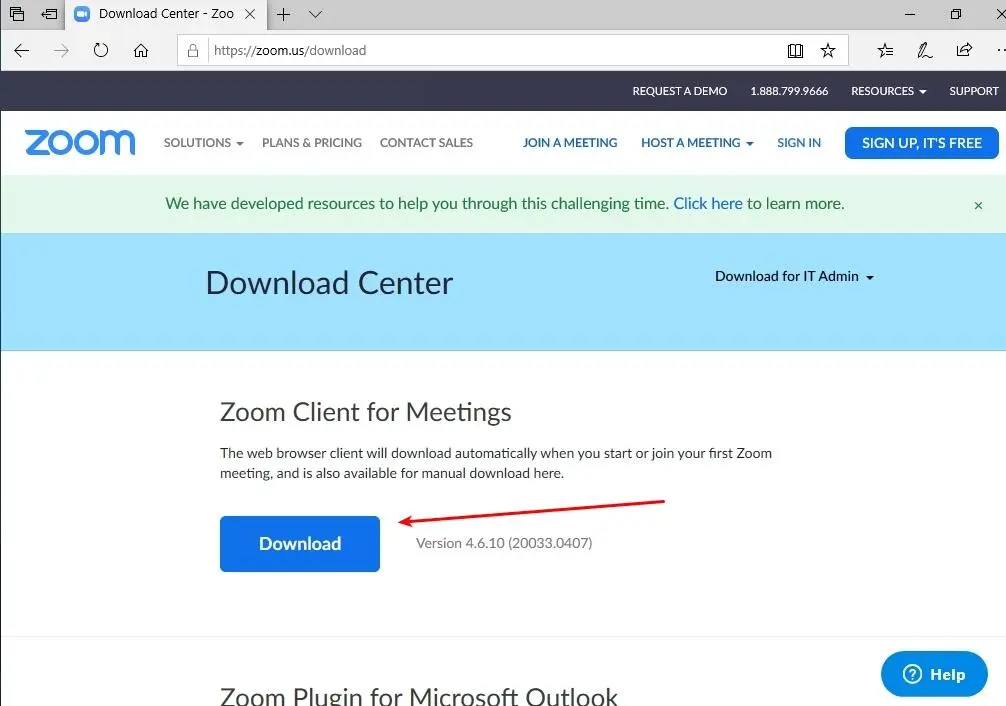Click JOIN A MEETING
This screenshot has height=706, width=1006.
[570, 142]
